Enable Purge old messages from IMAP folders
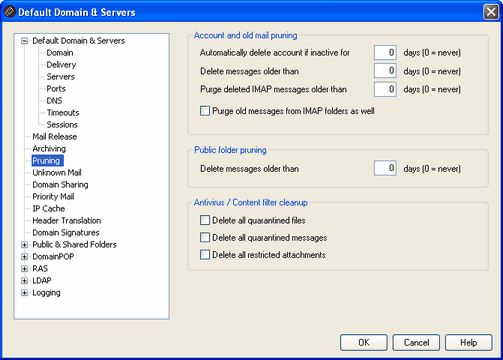Image resolution: width=503 pixels, height=360 pixels. pyautogui.click(x=205, y=111)
